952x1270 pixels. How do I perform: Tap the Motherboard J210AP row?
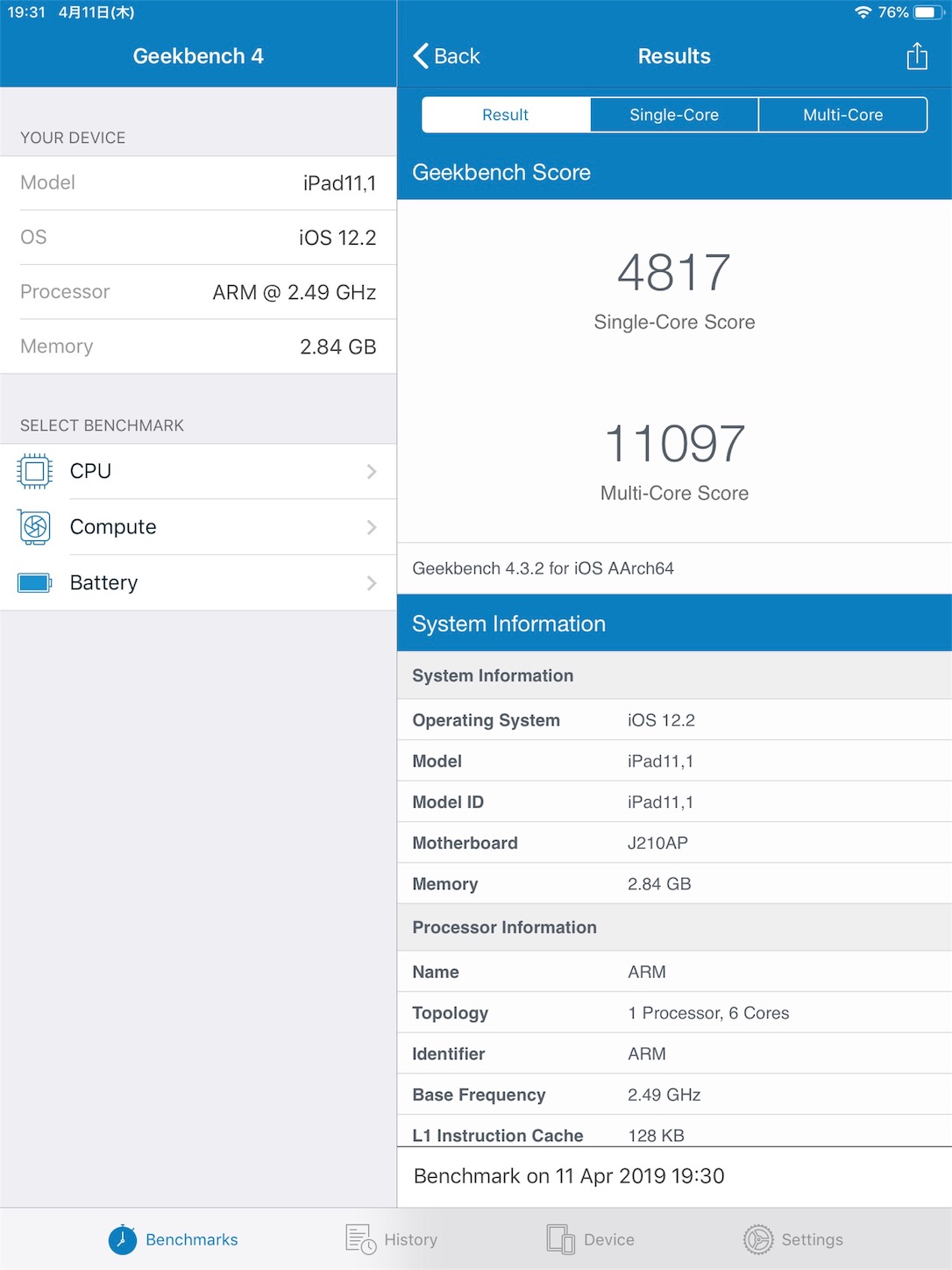click(674, 843)
